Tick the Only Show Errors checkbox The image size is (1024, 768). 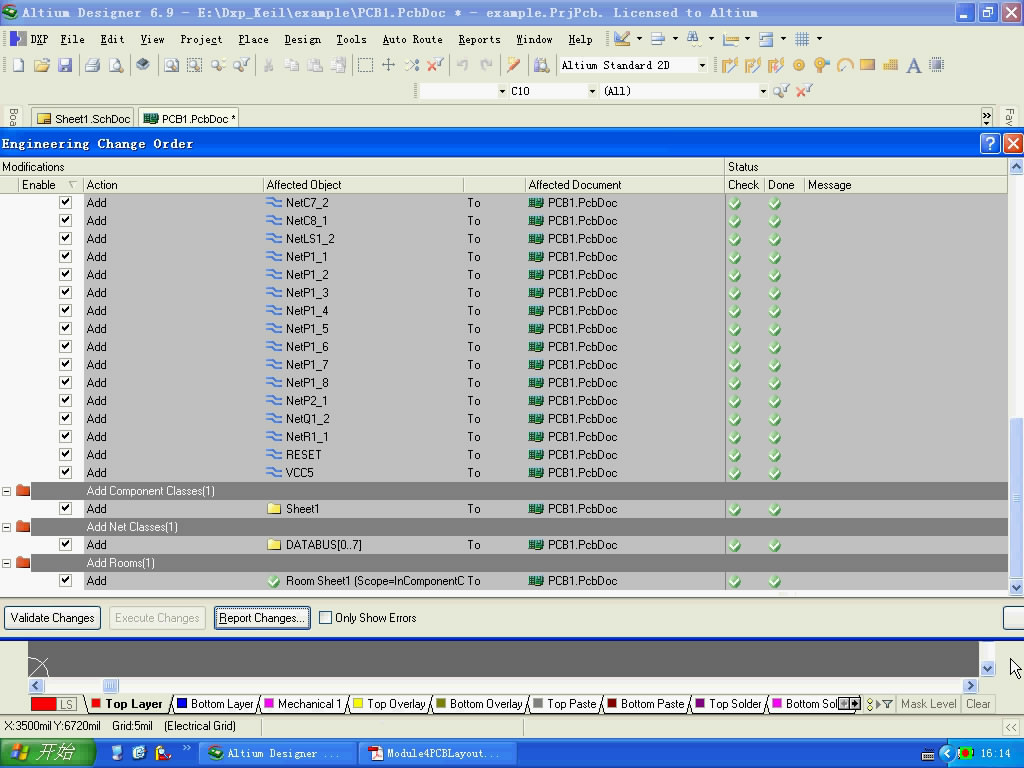(x=325, y=617)
